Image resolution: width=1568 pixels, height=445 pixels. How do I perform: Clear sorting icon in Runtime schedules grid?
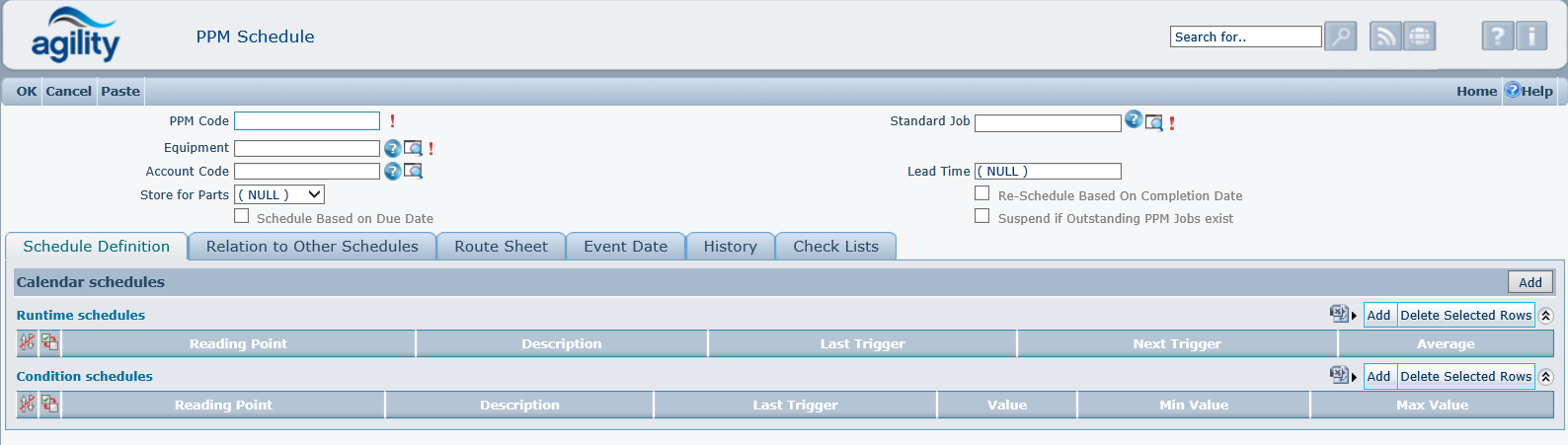(27, 343)
